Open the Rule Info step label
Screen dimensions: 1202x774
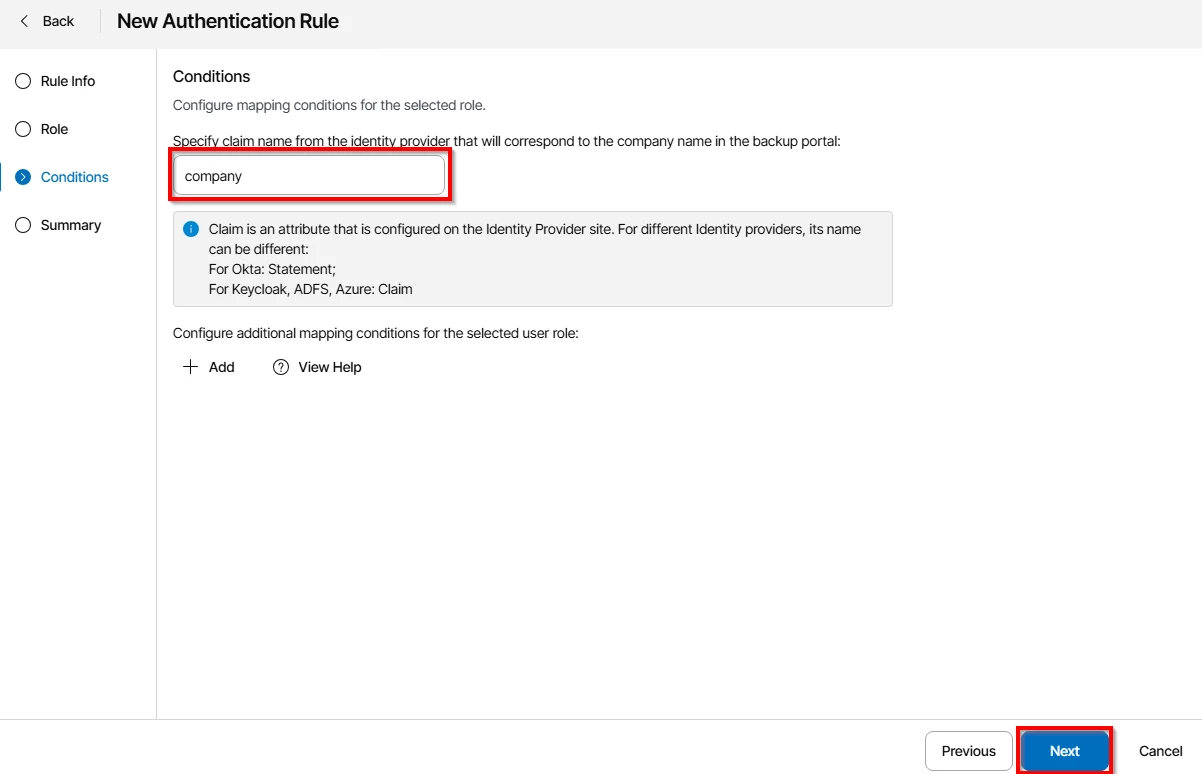click(x=68, y=81)
